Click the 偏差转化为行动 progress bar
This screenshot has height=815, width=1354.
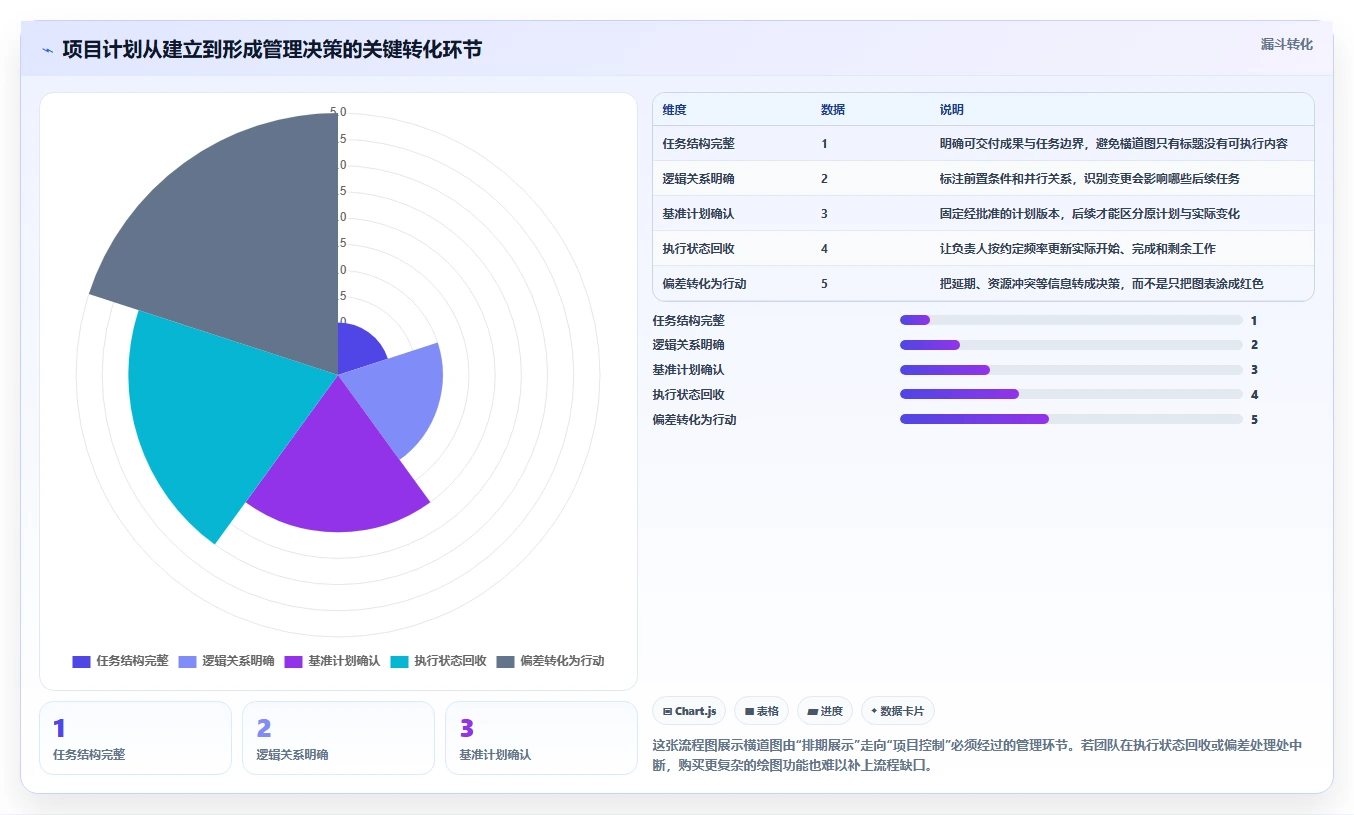1071,419
